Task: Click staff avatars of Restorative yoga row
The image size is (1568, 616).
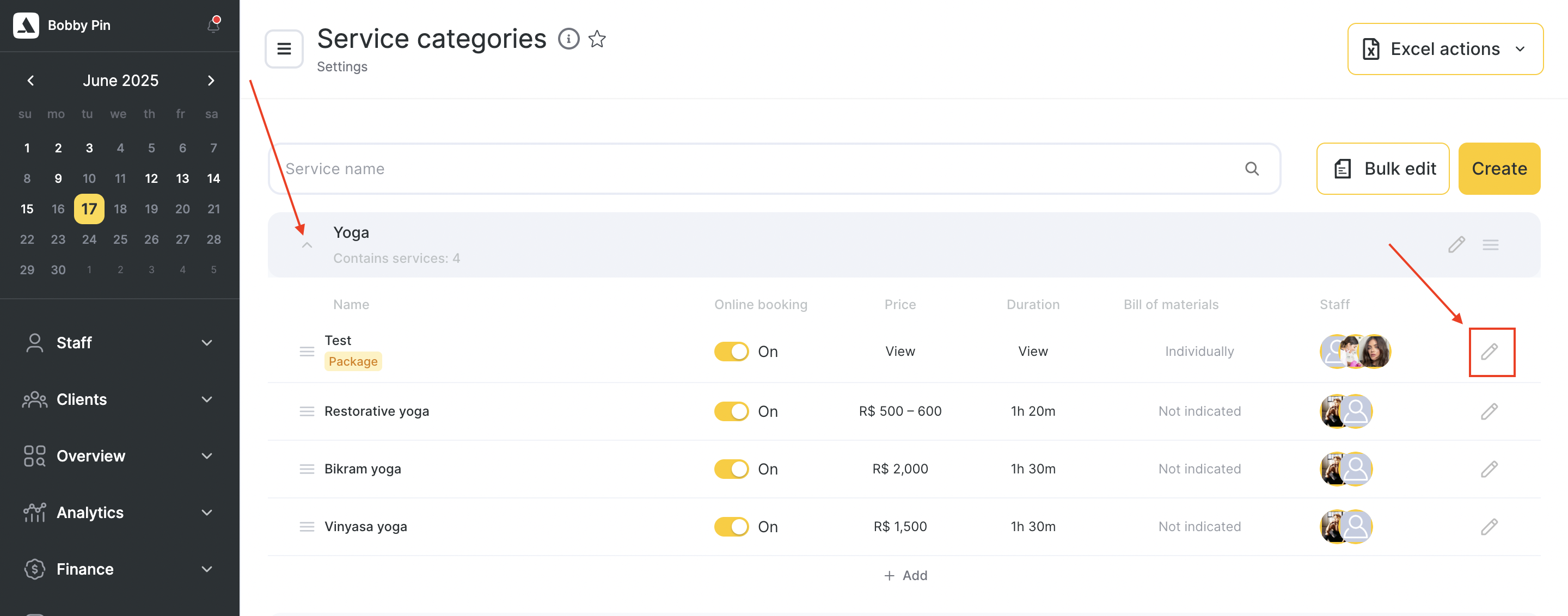Action: click(1346, 411)
